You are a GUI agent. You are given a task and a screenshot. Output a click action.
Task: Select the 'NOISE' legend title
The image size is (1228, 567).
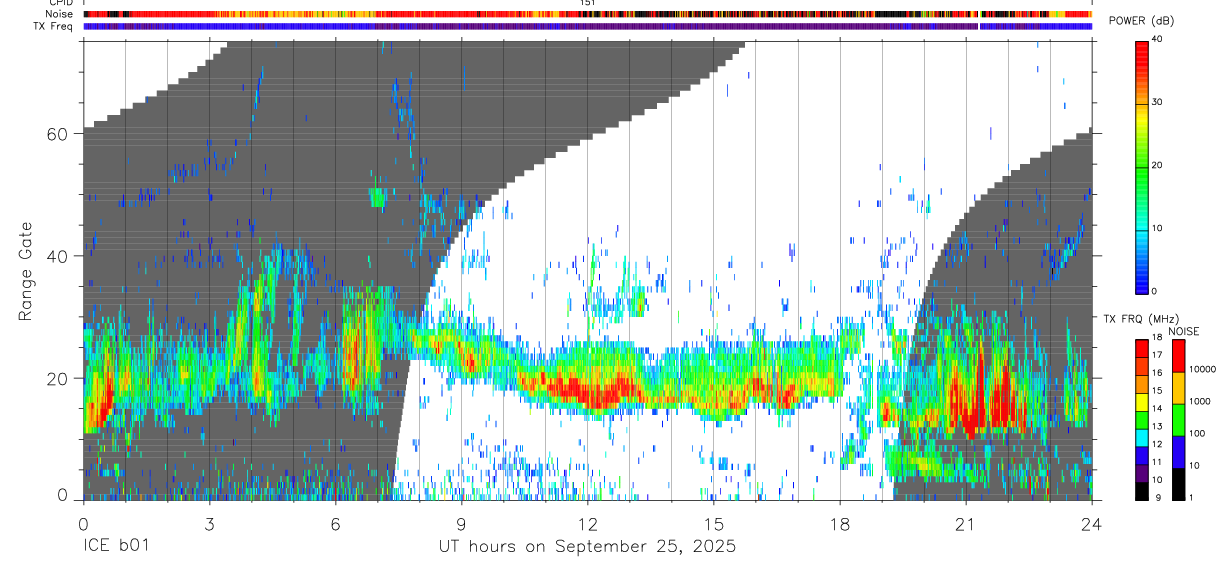coord(1184,331)
